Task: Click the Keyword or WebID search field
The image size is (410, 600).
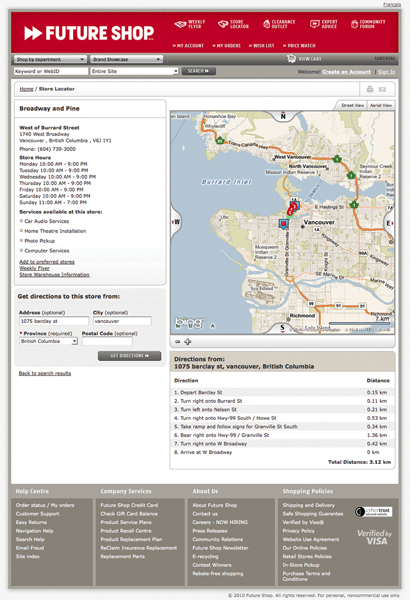Action: 51,71
